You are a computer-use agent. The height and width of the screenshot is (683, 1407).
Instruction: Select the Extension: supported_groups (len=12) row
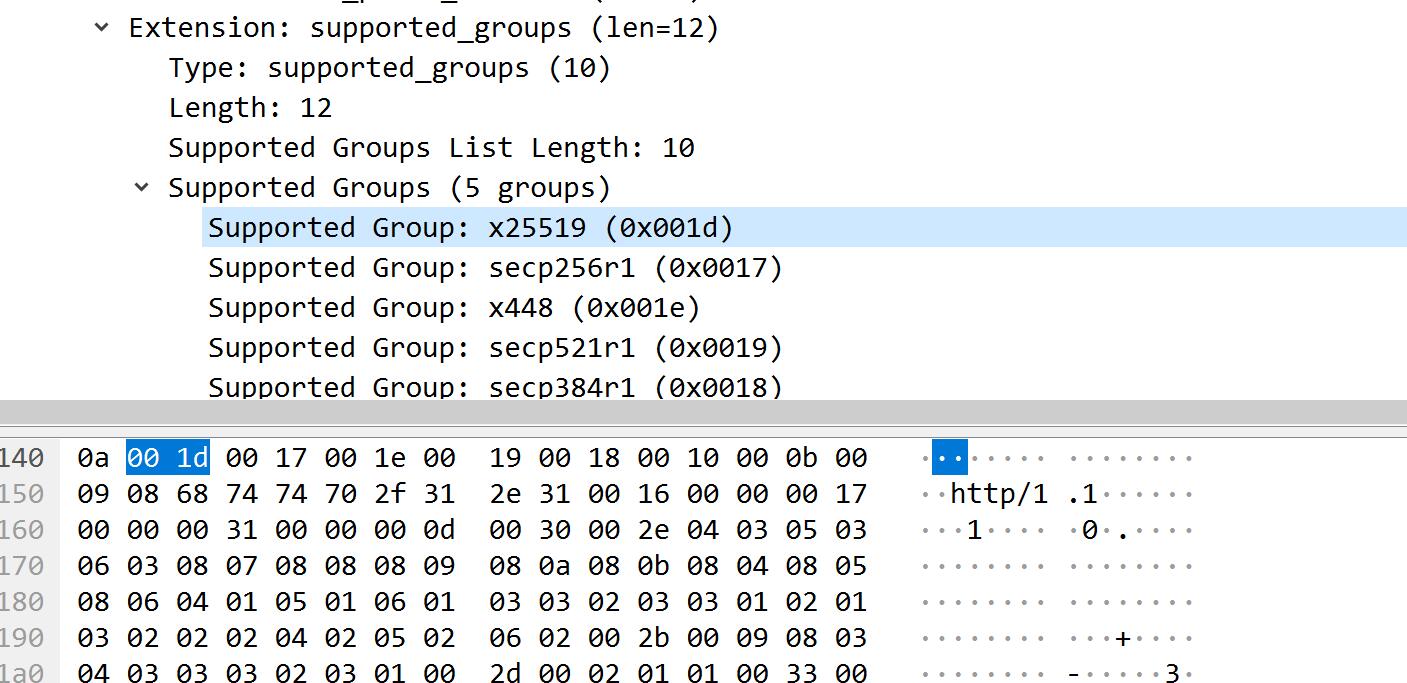pos(423,28)
